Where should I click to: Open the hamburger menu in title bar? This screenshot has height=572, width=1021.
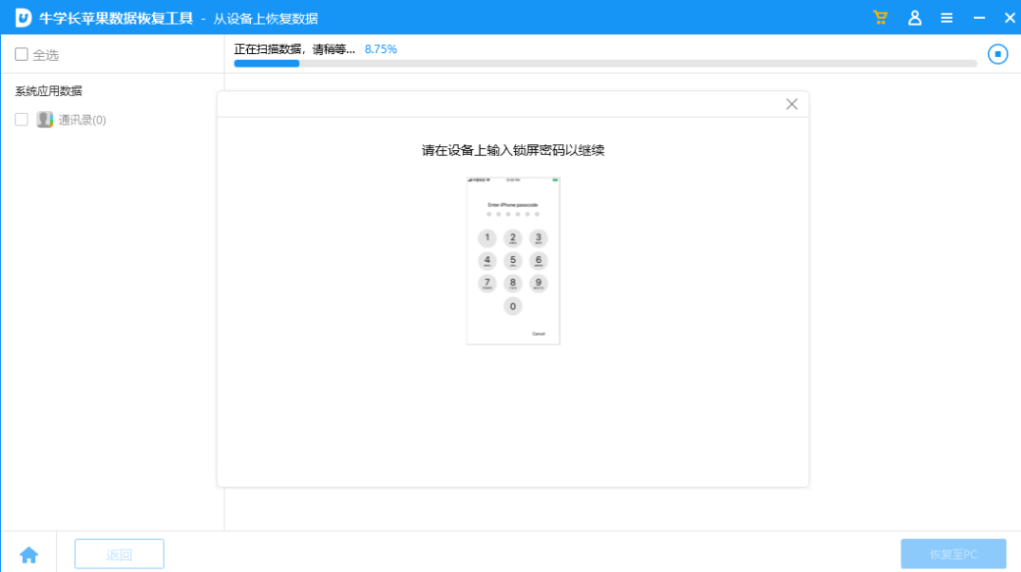(947, 18)
